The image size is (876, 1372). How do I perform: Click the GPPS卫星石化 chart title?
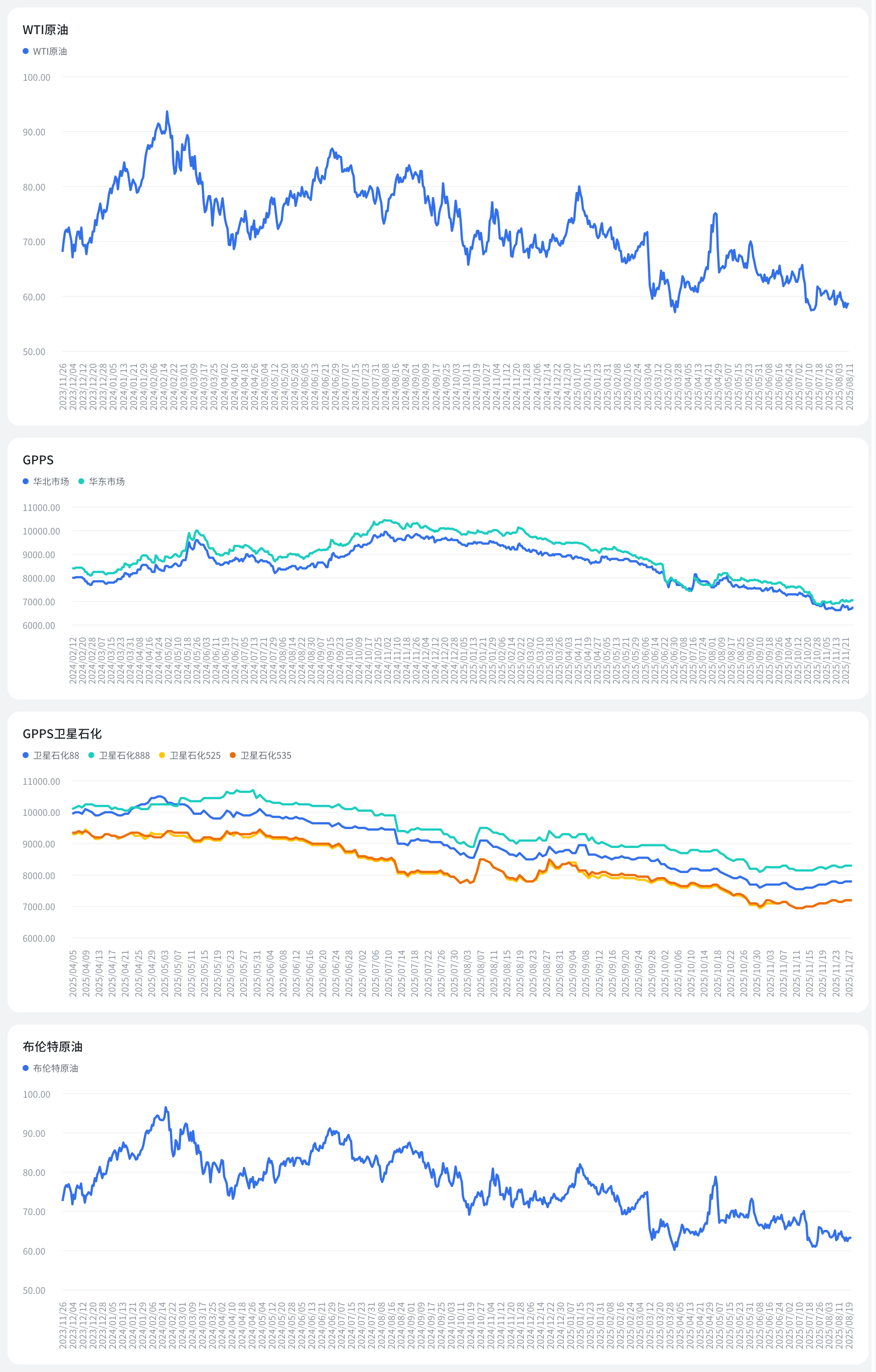tap(62, 734)
